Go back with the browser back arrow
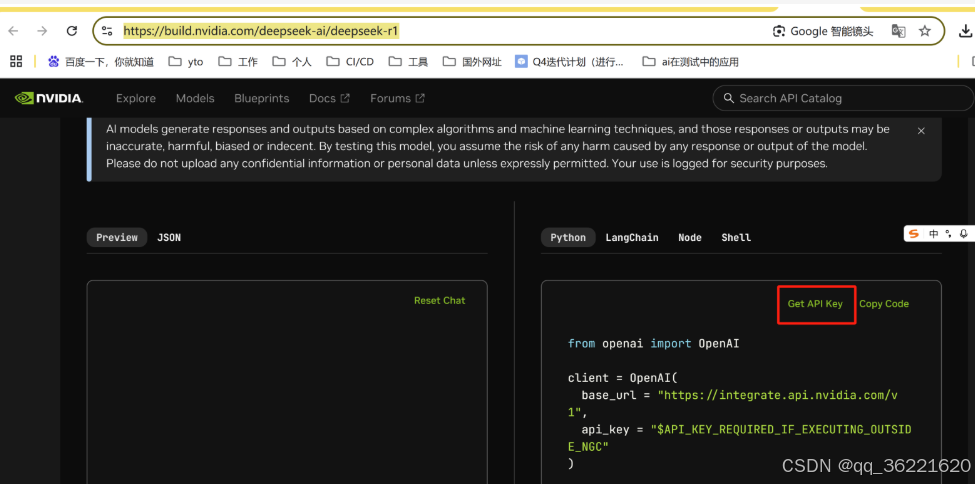 [x=14, y=31]
